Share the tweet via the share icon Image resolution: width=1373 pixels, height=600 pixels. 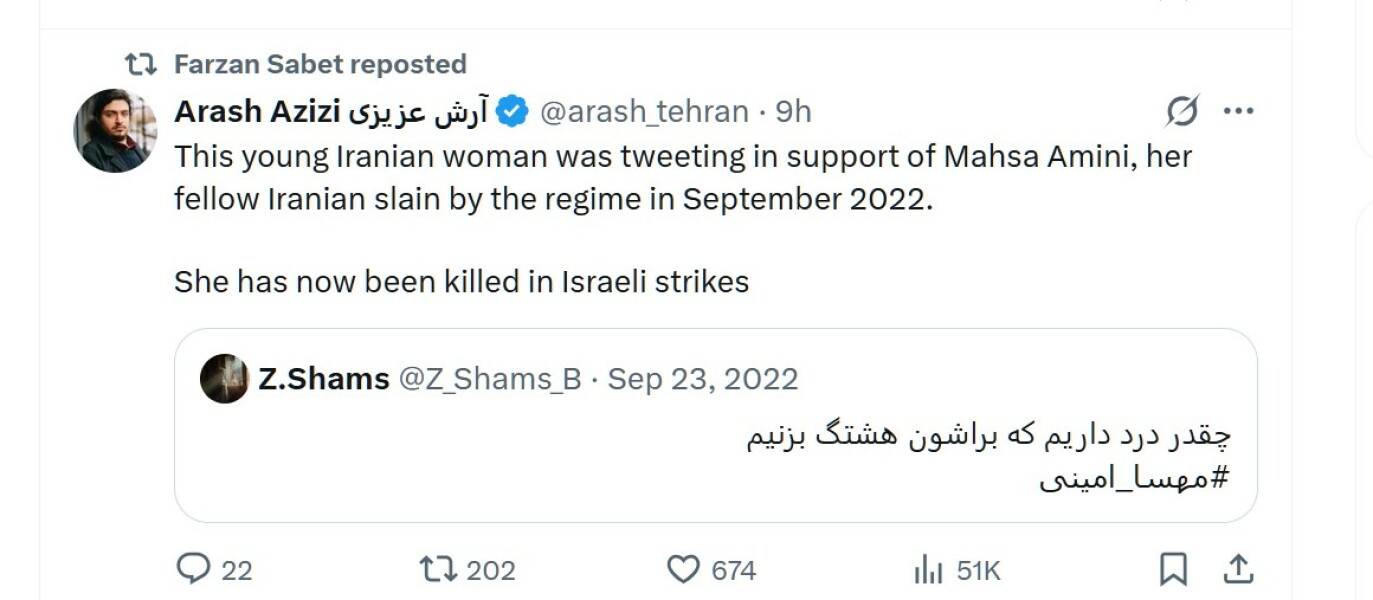coord(1237,571)
